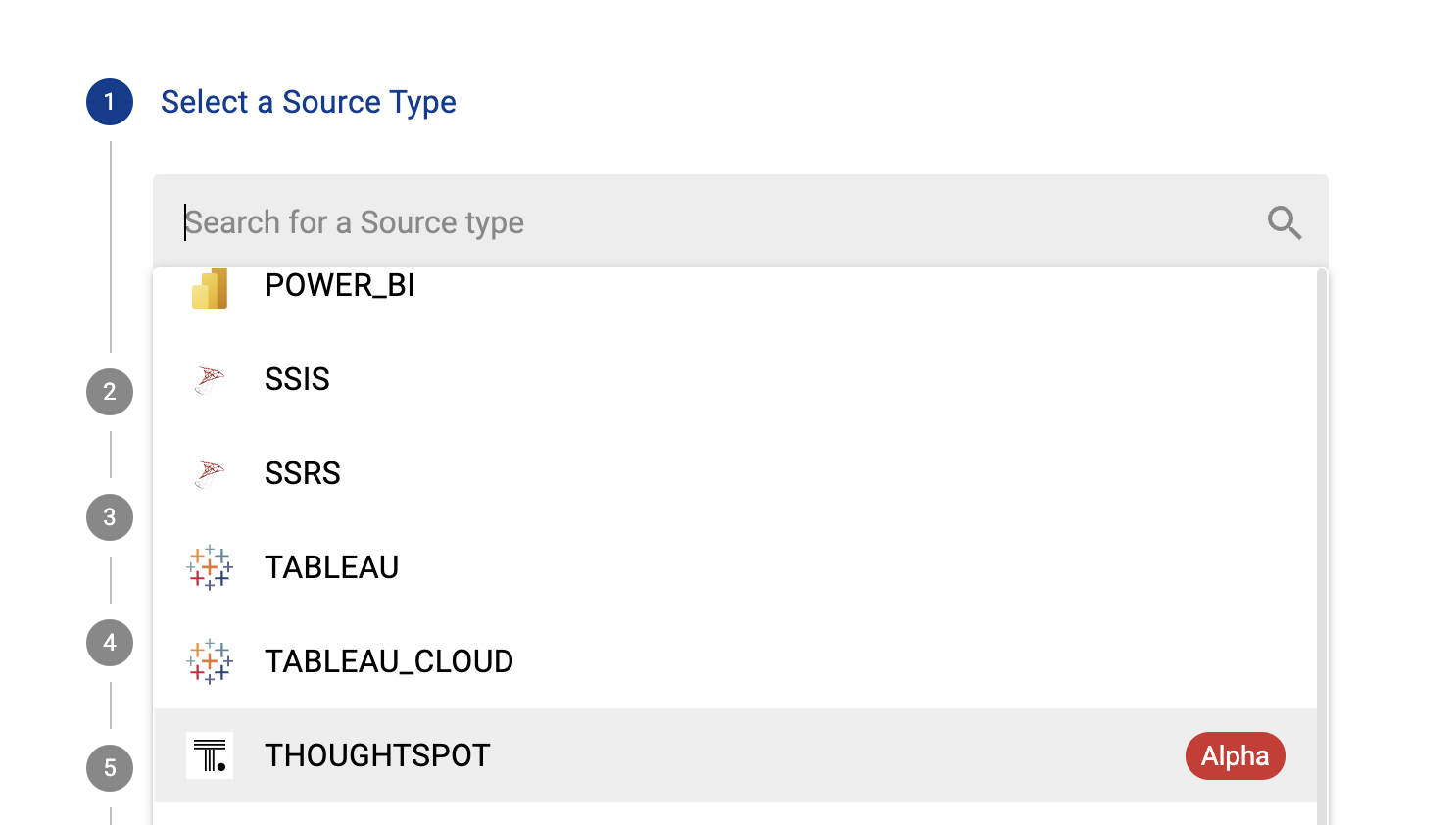Click the ThoughtSpot logo icon
The image size is (1456, 825).
click(x=210, y=755)
